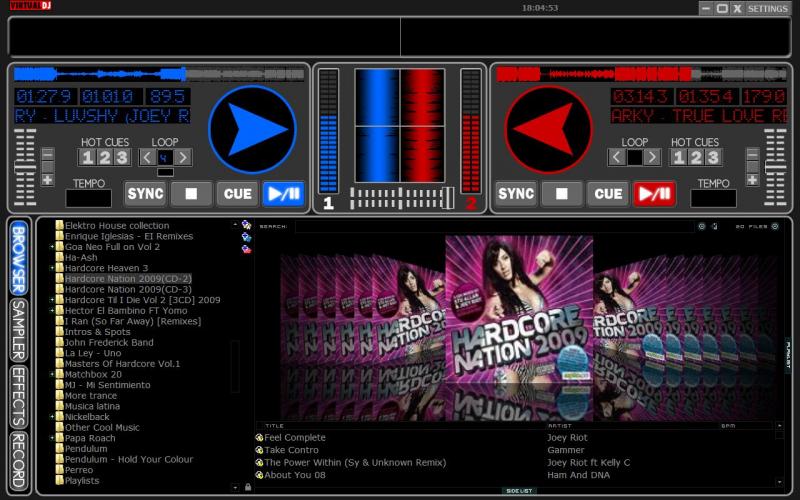This screenshot has height=500, width=800.
Task: Hit the right deck CUE button
Action: click(x=608, y=194)
